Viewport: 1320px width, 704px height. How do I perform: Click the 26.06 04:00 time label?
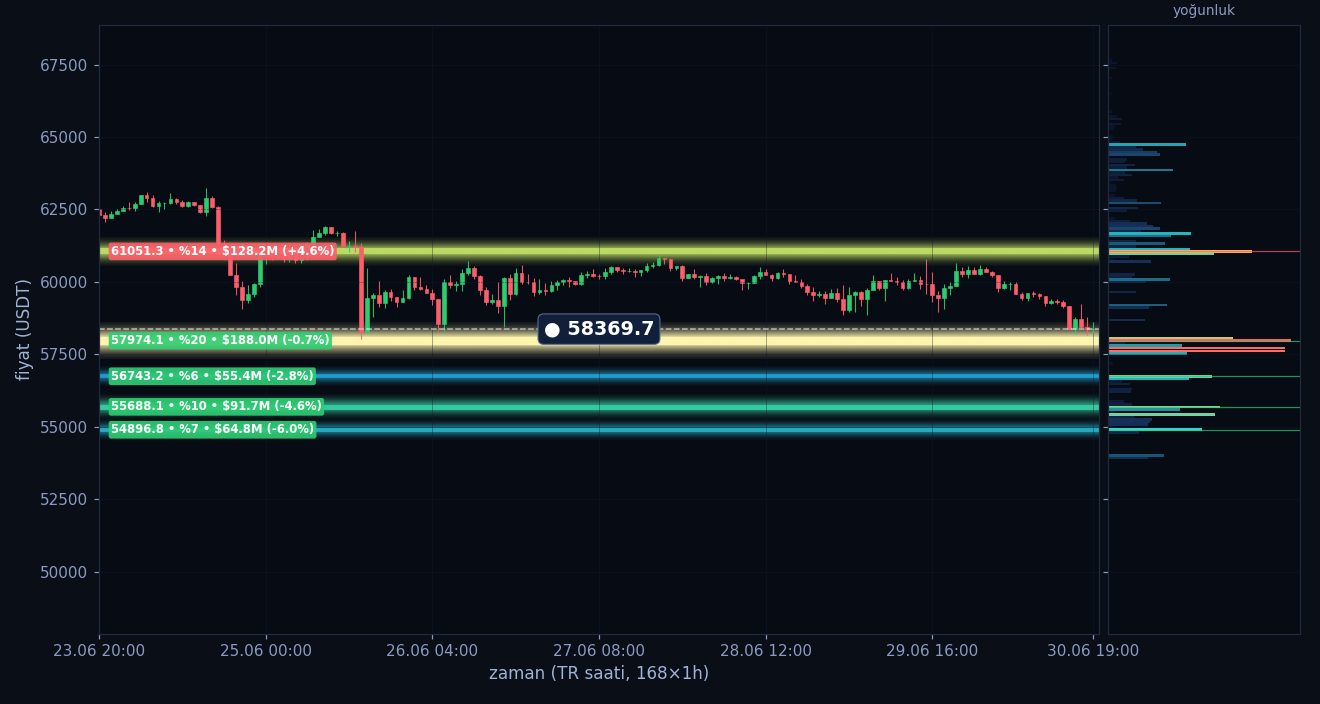[432, 651]
